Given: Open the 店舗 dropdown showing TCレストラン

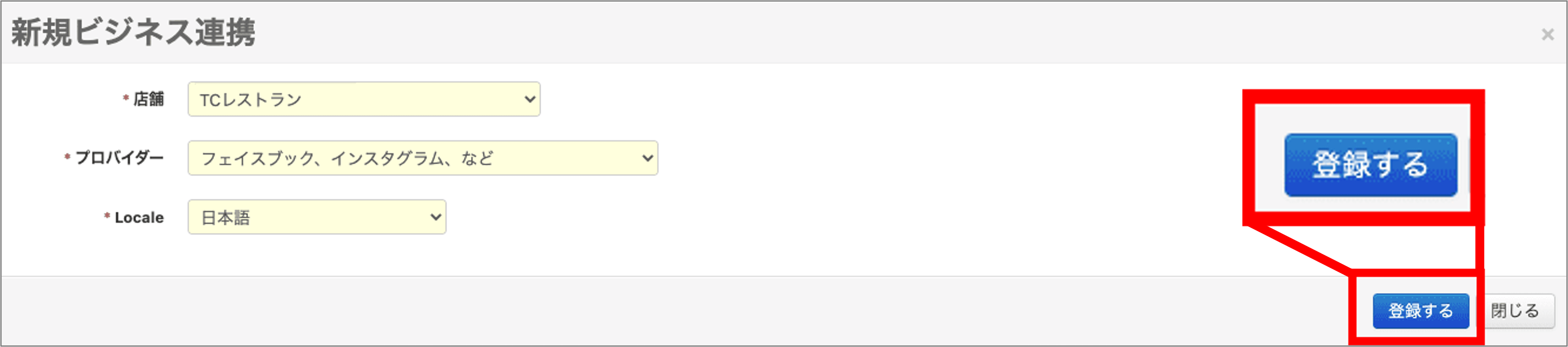Looking at the screenshot, I should (363, 99).
